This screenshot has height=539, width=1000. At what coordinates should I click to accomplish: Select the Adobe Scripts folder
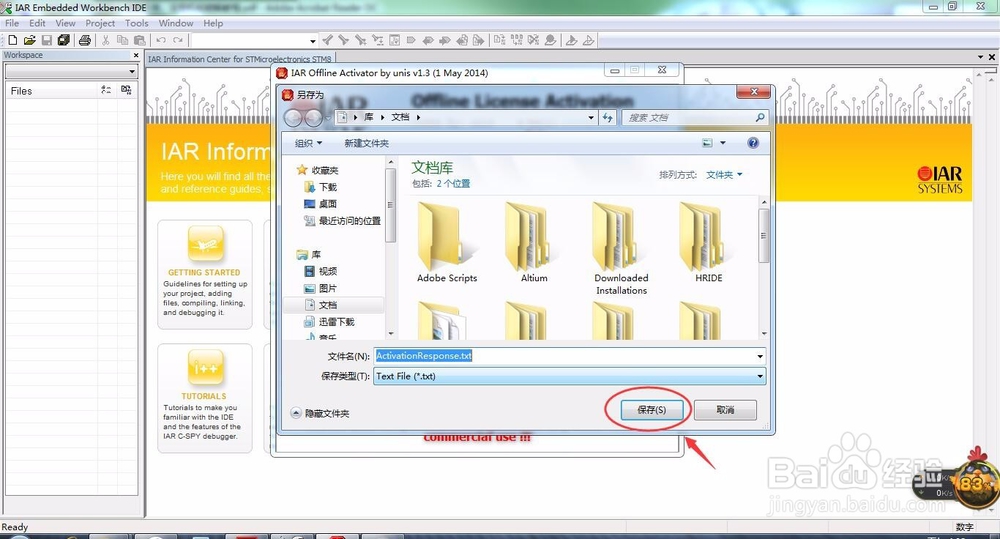click(x=446, y=243)
